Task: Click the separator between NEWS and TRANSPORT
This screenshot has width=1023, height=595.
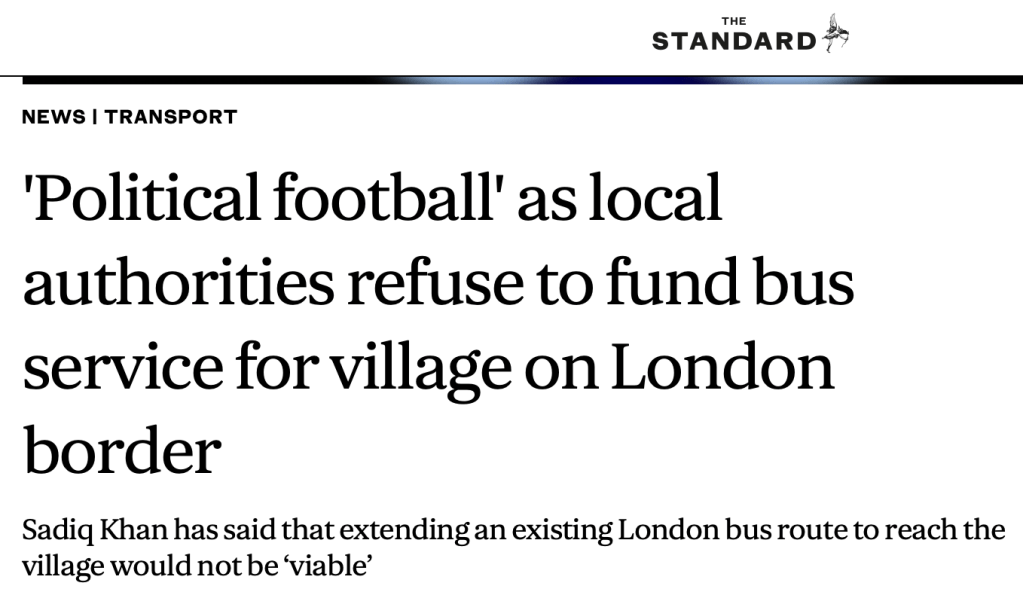Action: point(95,117)
